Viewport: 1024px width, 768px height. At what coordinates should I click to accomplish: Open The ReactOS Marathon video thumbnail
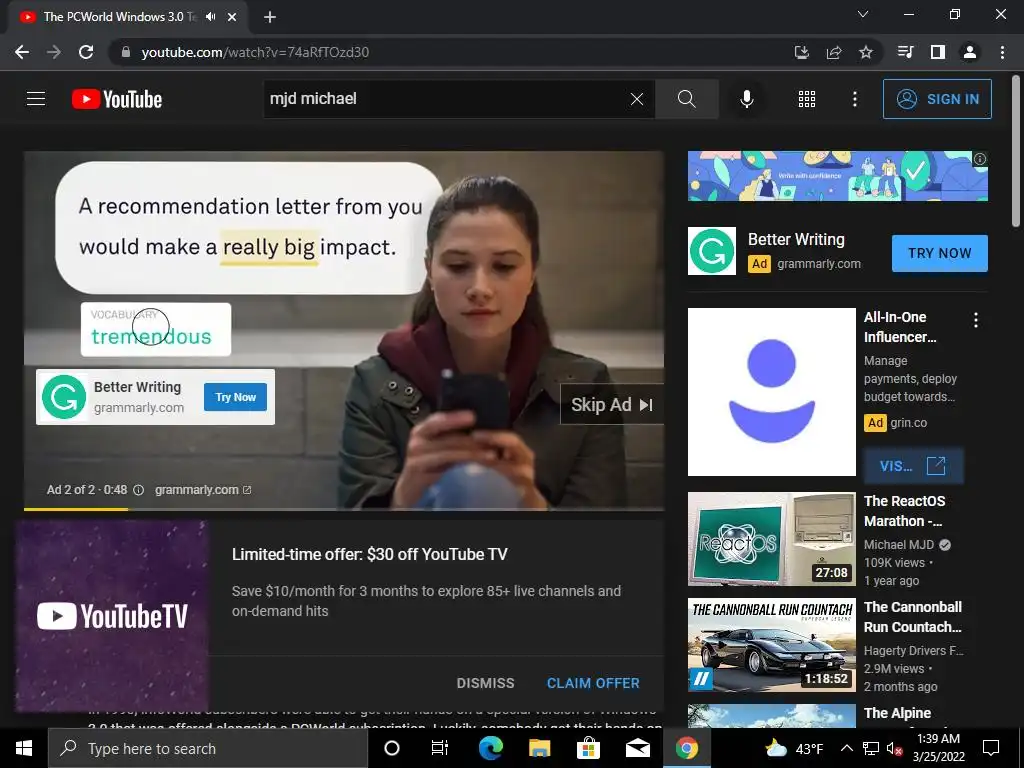click(x=772, y=539)
